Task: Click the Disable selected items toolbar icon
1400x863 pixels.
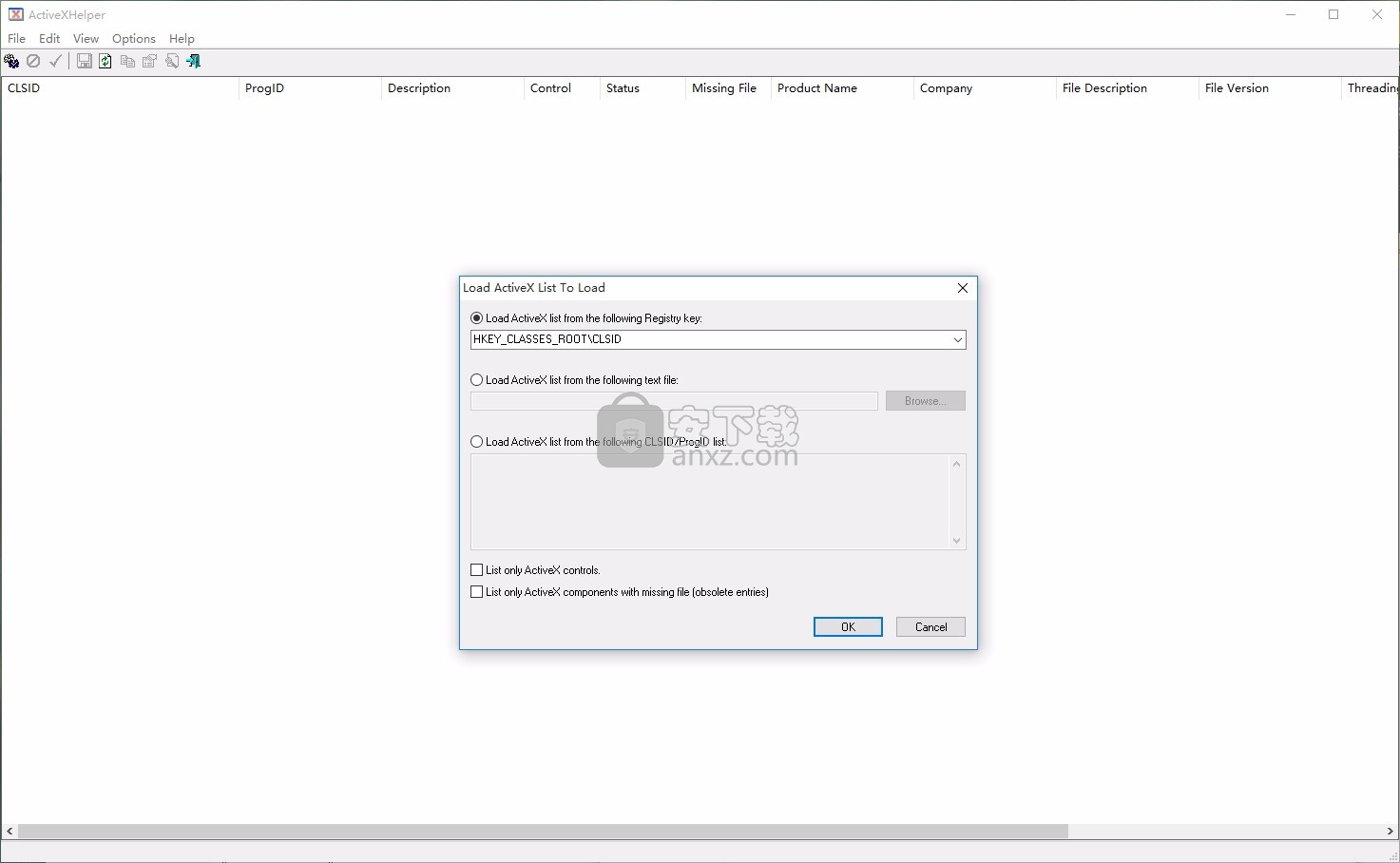Action: pos(33,62)
